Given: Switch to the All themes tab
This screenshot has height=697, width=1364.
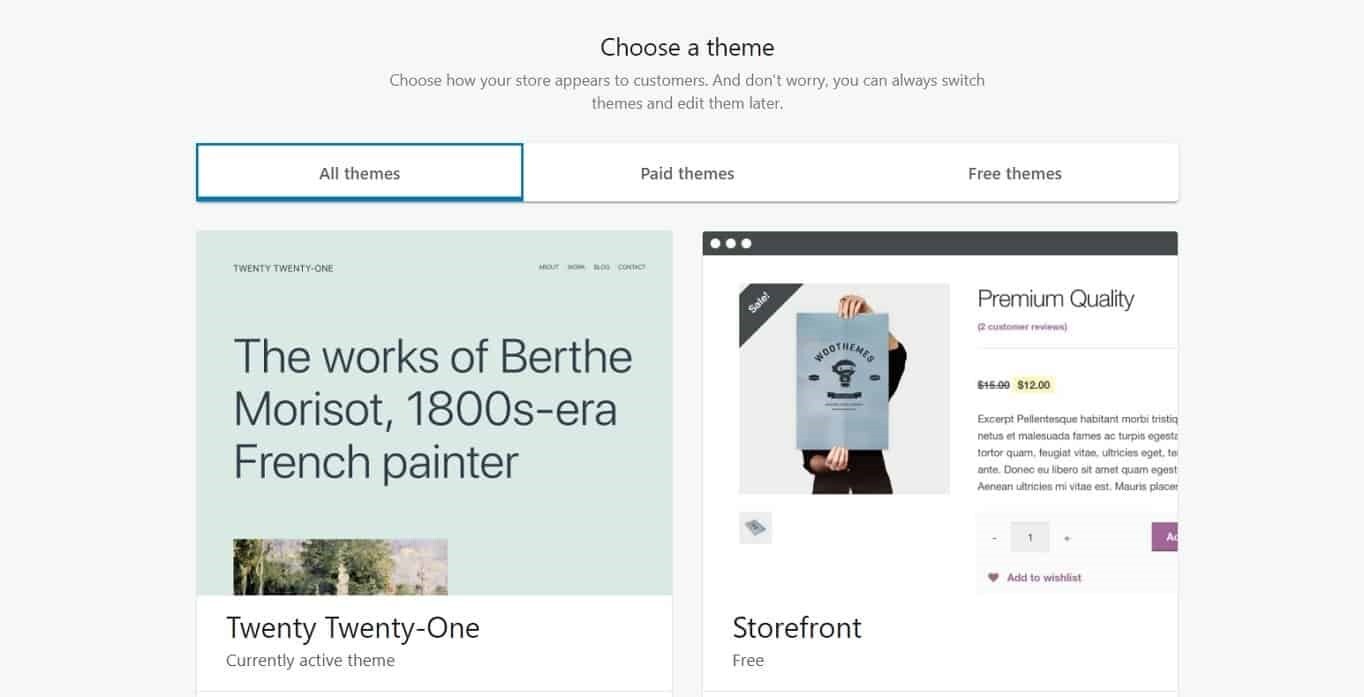Looking at the screenshot, I should pos(359,173).
